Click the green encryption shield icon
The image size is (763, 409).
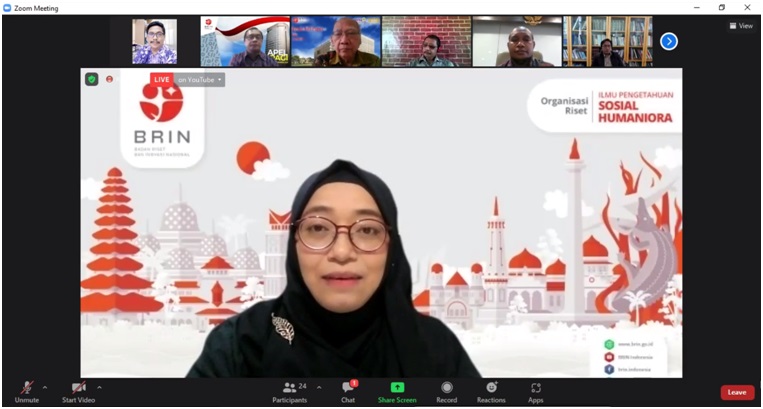(x=92, y=79)
